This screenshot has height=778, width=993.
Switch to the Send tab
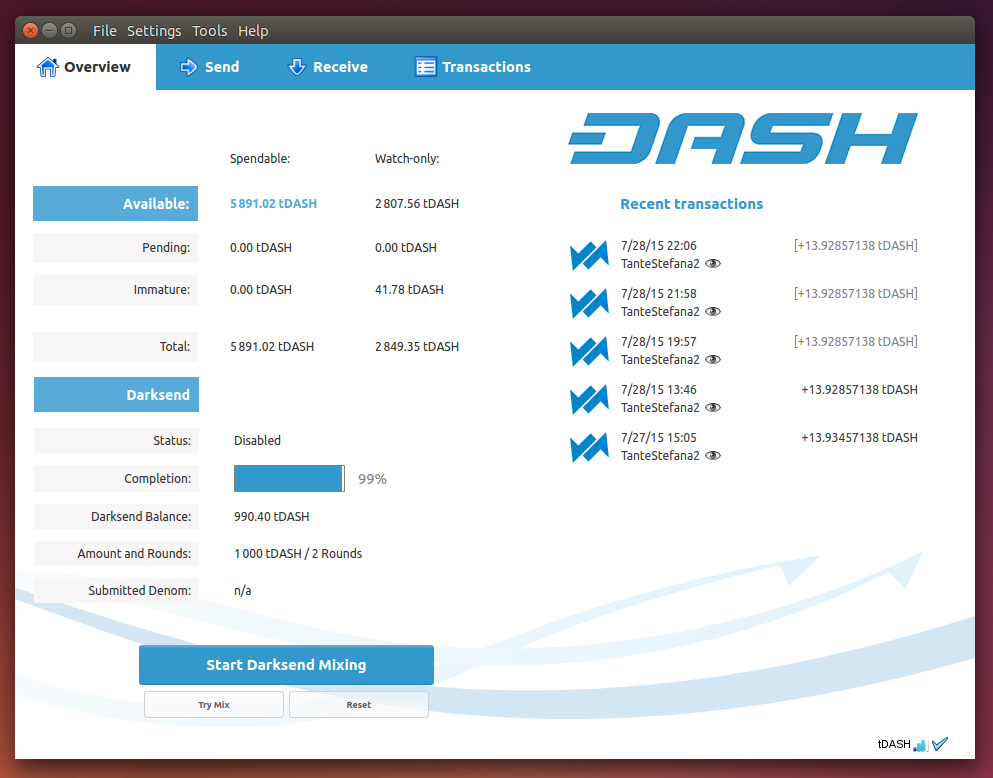tap(210, 67)
